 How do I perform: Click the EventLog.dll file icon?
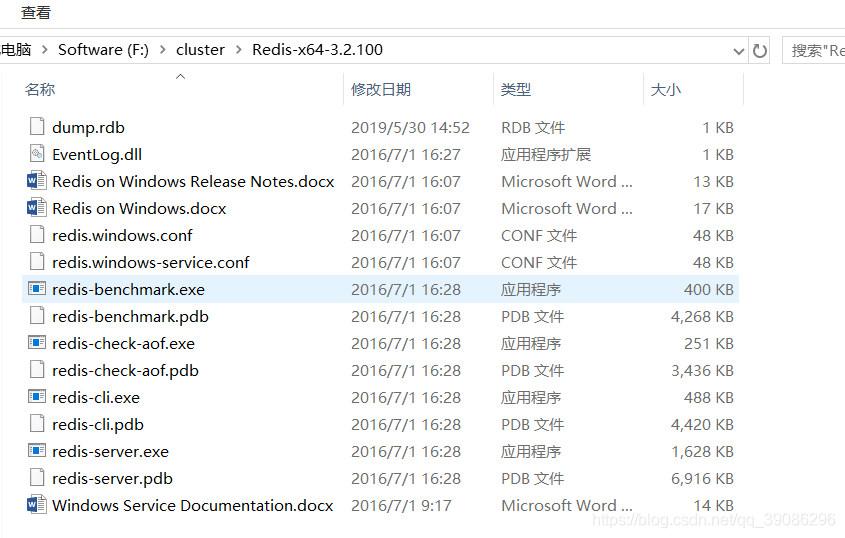[x=37, y=154]
